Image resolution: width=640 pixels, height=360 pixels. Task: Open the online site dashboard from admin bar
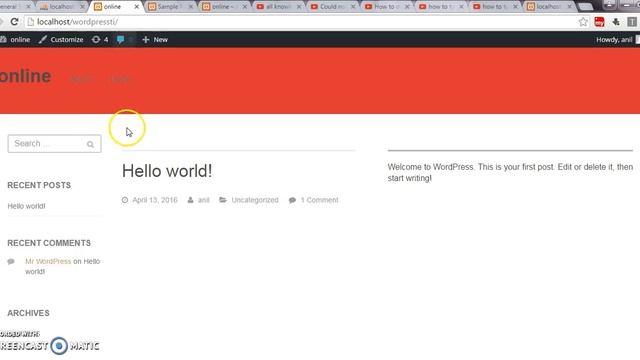point(16,40)
